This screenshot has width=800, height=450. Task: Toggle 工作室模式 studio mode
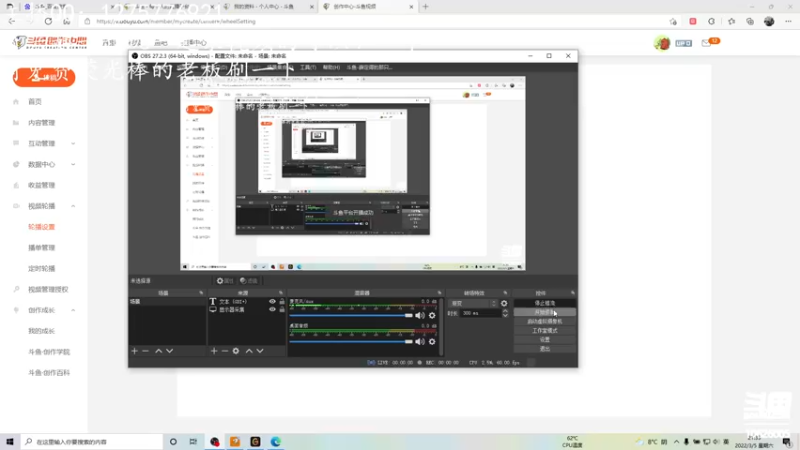[x=544, y=331]
